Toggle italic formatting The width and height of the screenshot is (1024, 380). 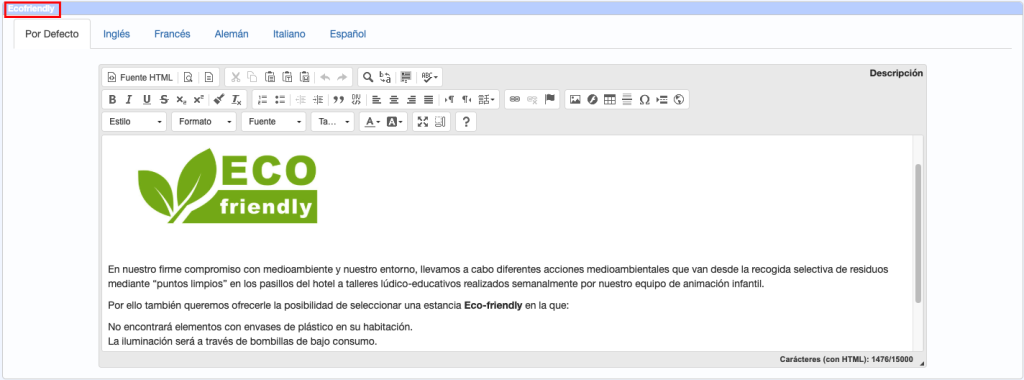point(129,99)
